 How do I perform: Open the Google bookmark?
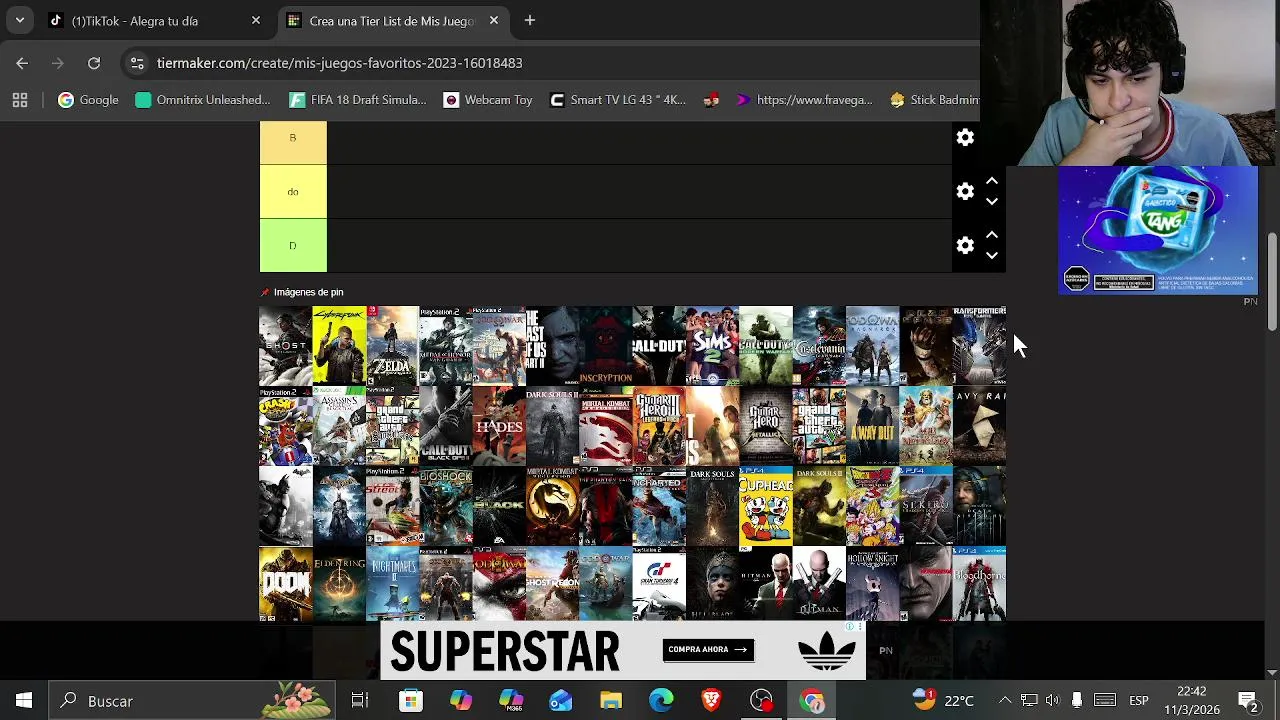pyautogui.click(x=88, y=100)
